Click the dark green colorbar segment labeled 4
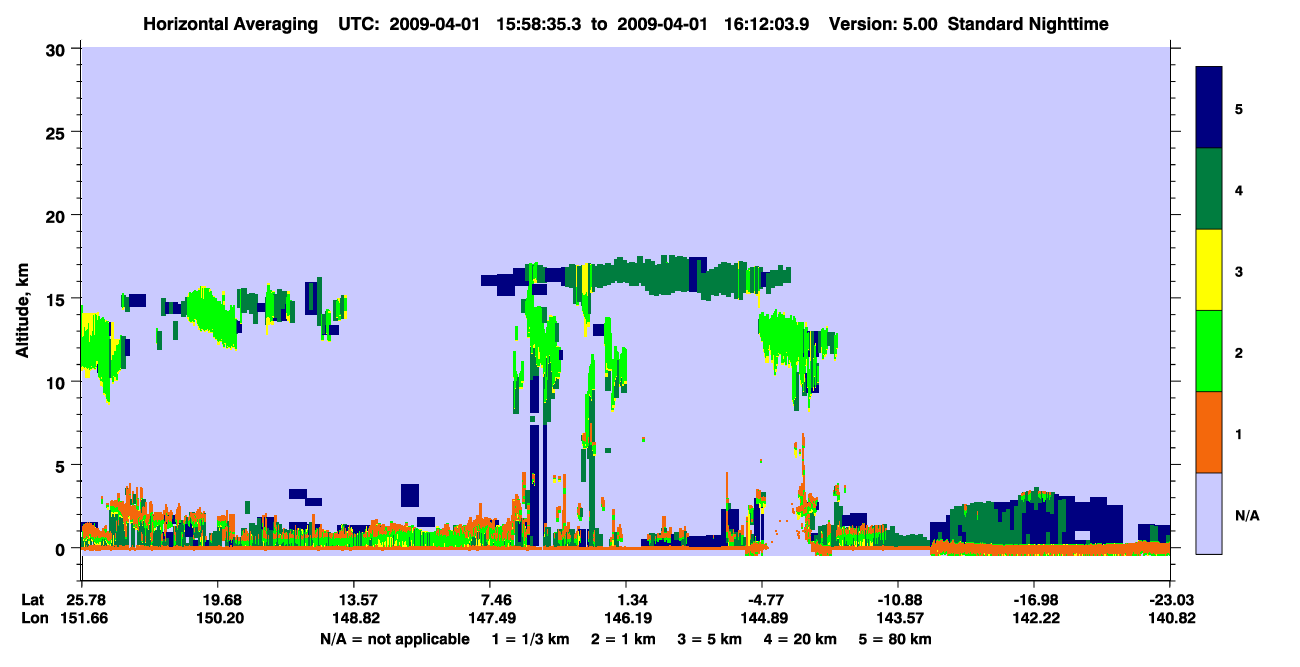The image size is (1300, 667). coord(1210,189)
